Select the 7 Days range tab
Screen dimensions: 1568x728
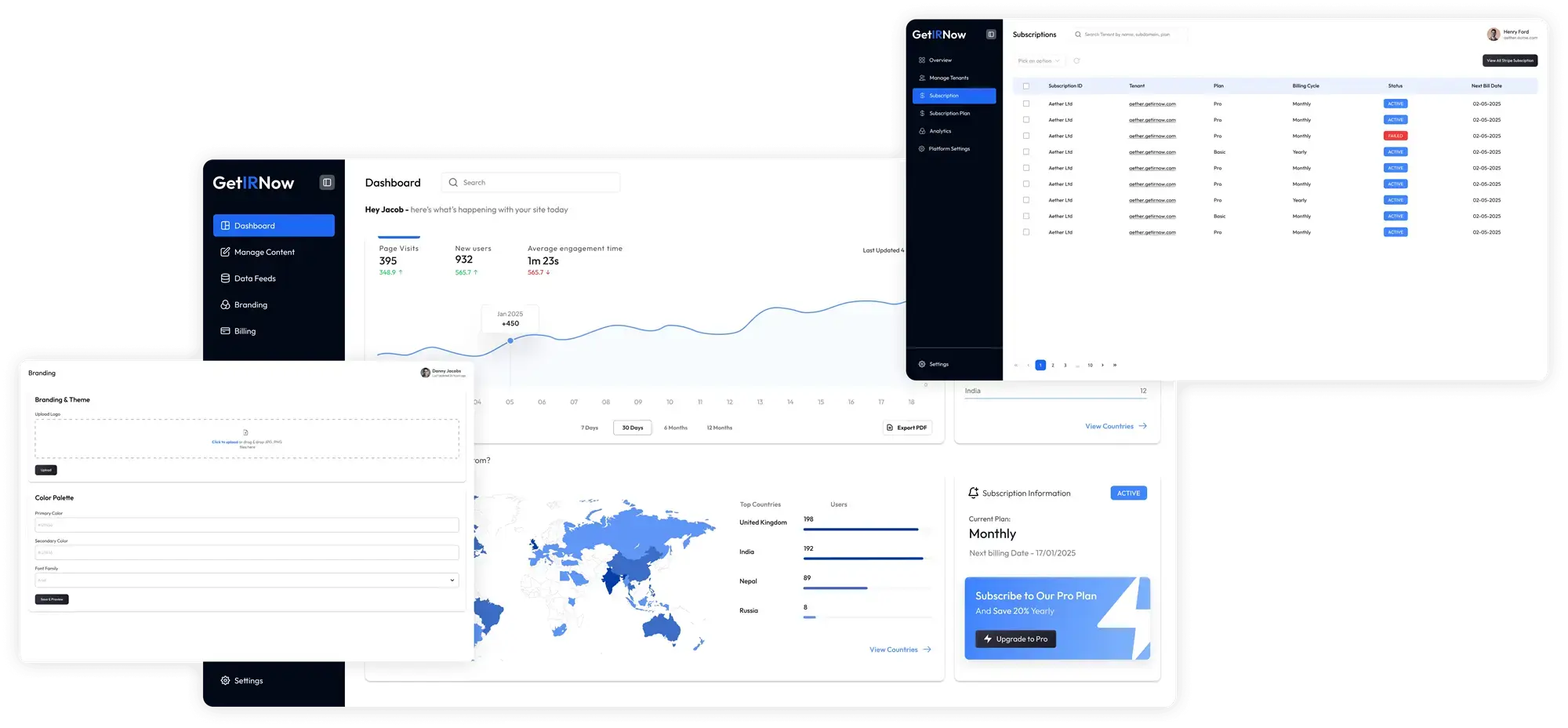(x=590, y=428)
